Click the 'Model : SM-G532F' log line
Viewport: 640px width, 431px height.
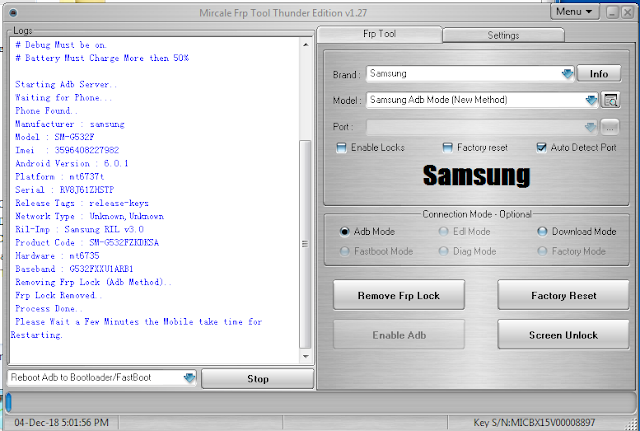(x=55, y=137)
